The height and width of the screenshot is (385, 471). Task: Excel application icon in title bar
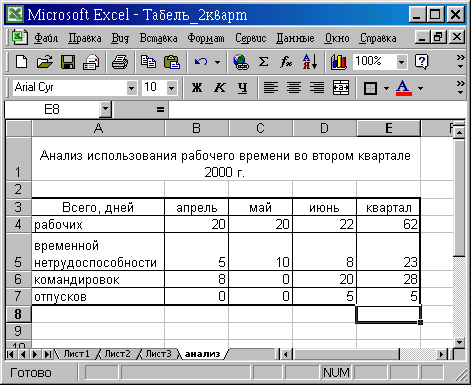tap(15, 14)
